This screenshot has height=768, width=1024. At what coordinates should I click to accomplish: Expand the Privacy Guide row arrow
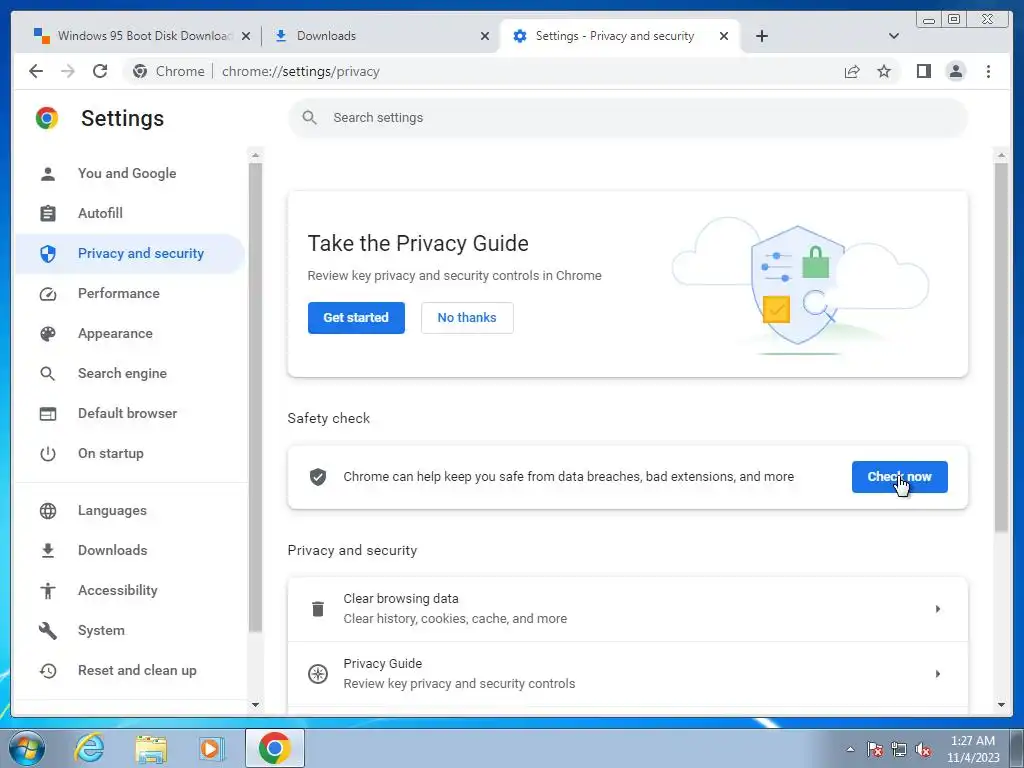938,674
